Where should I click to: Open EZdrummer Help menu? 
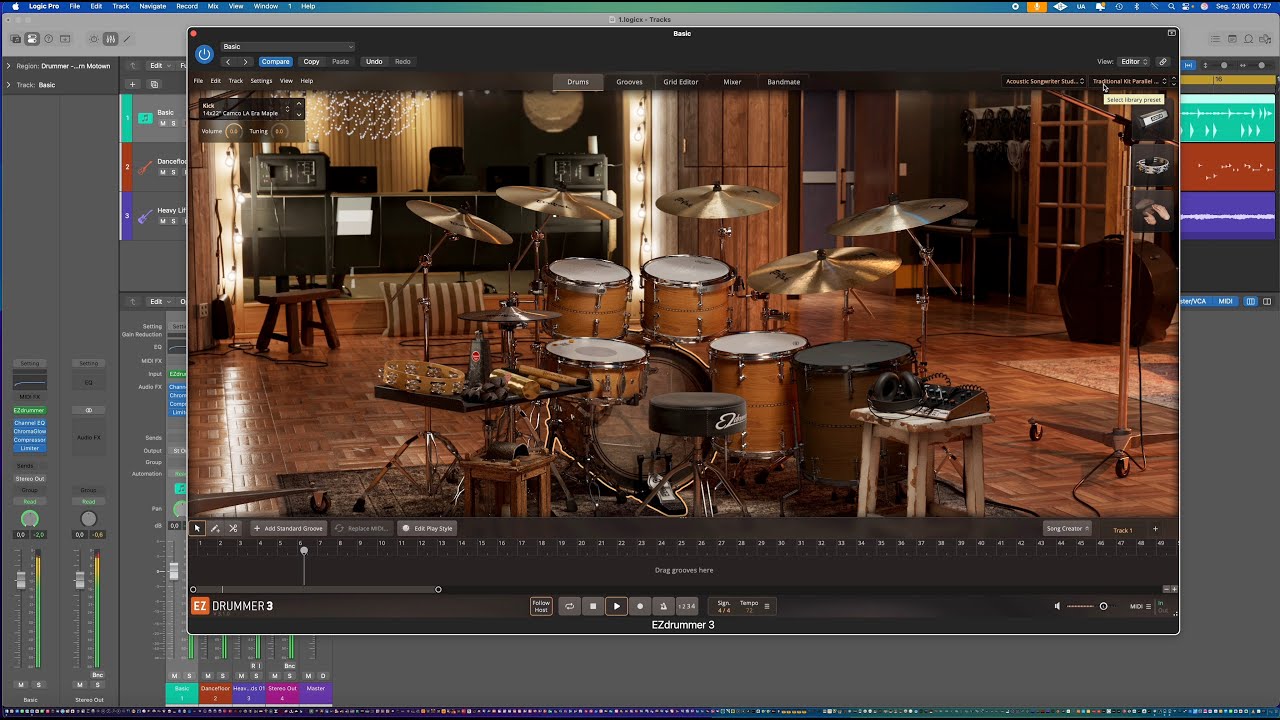point(307,81)
